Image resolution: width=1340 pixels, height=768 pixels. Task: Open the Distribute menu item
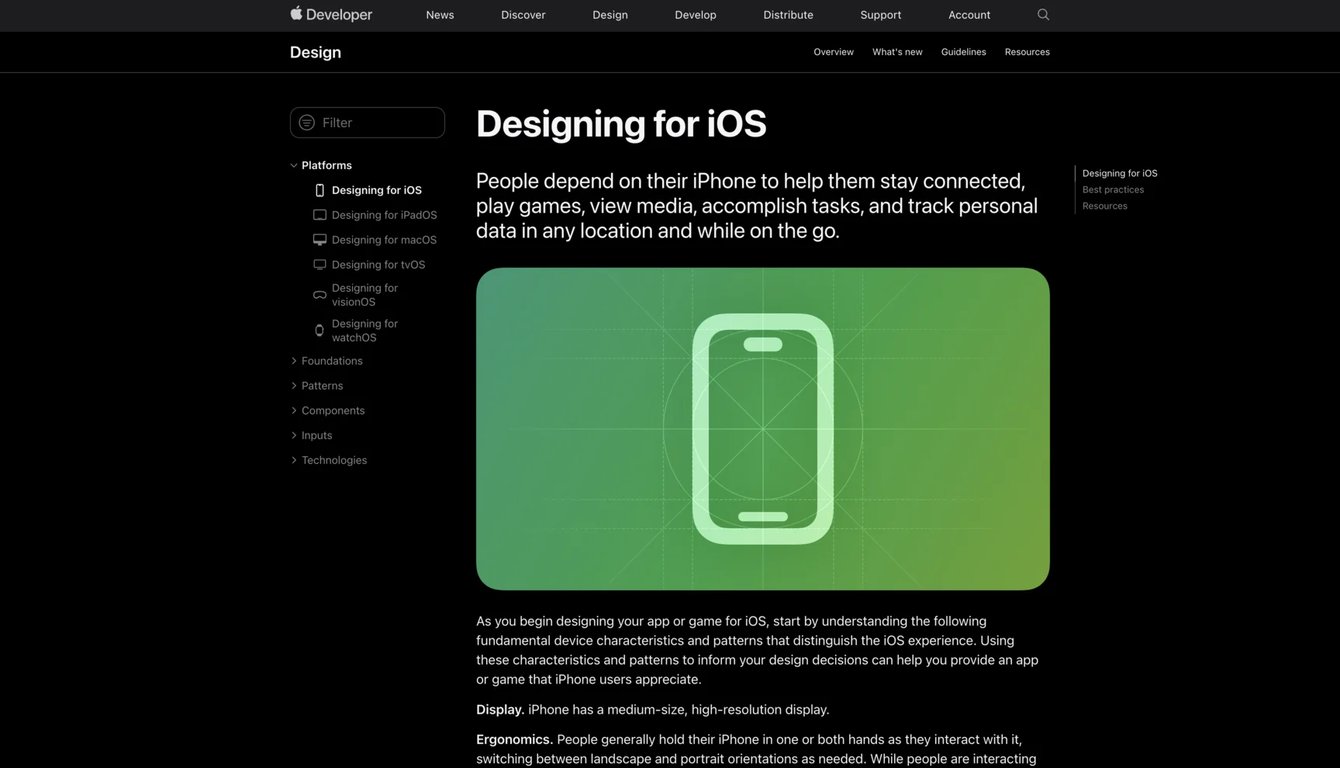click(x=788, y=15)
